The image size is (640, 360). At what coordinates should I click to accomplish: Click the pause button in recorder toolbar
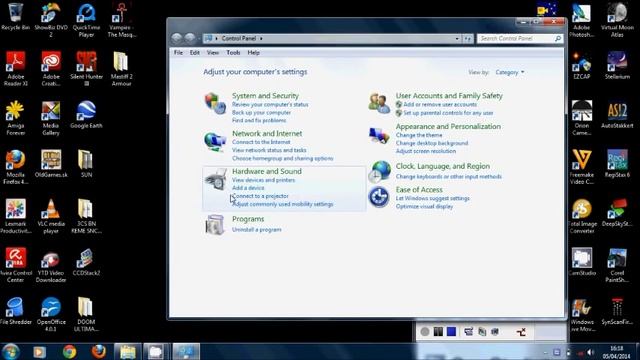tap(438, 331)
